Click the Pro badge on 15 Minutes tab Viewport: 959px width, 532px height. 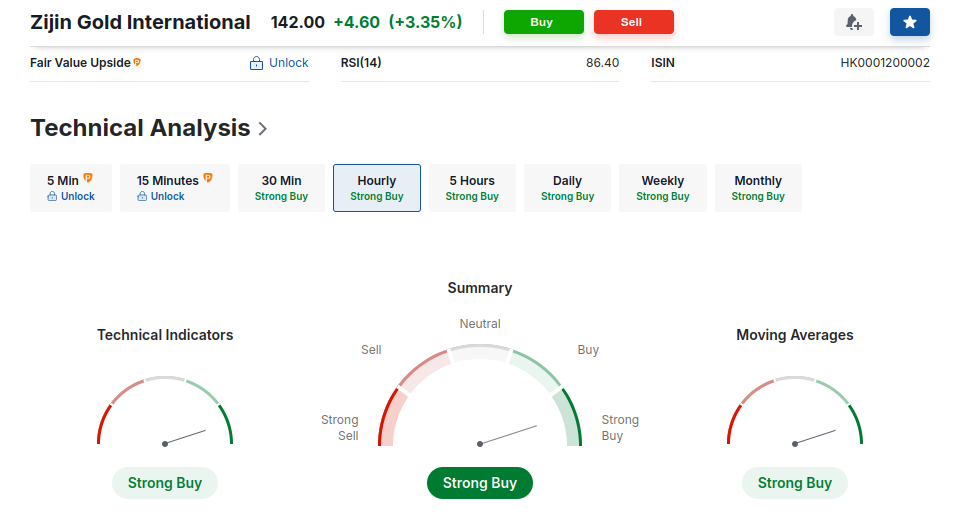point(208,178)
